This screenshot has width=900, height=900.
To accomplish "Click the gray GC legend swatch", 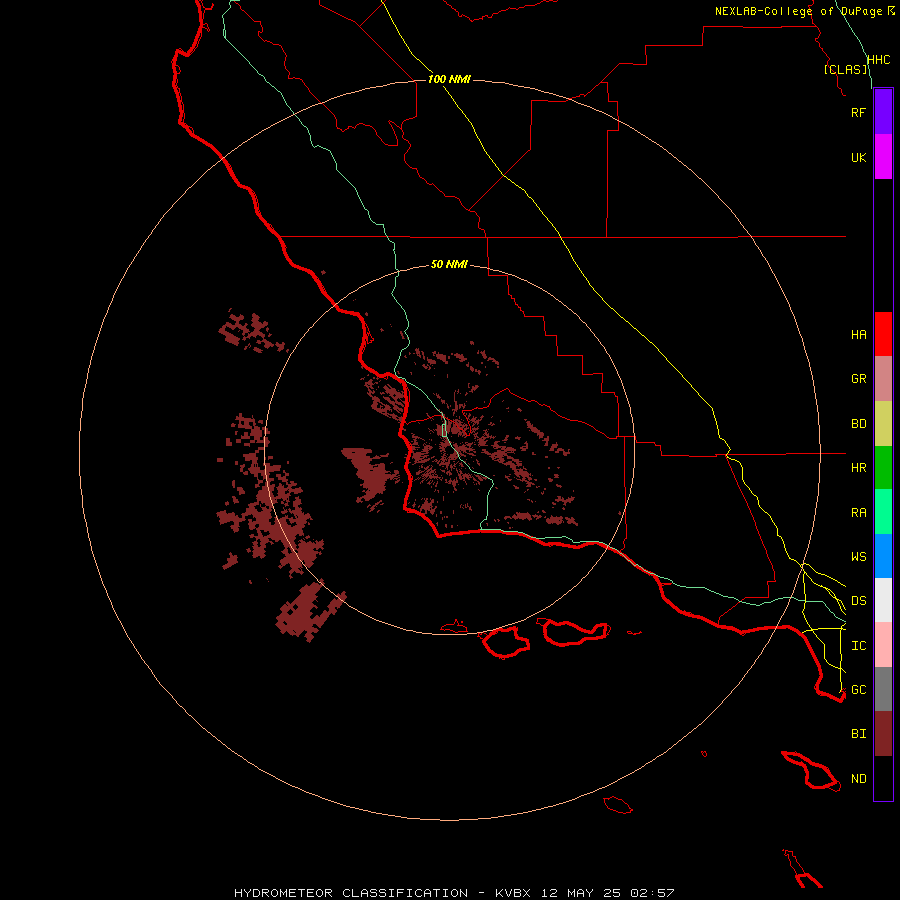I will pos(883,689).
